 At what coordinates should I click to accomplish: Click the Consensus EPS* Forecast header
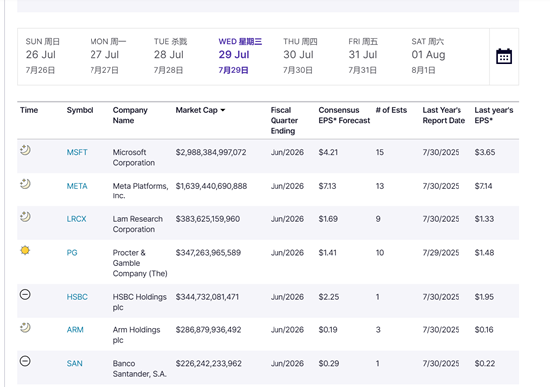point(344,115)
